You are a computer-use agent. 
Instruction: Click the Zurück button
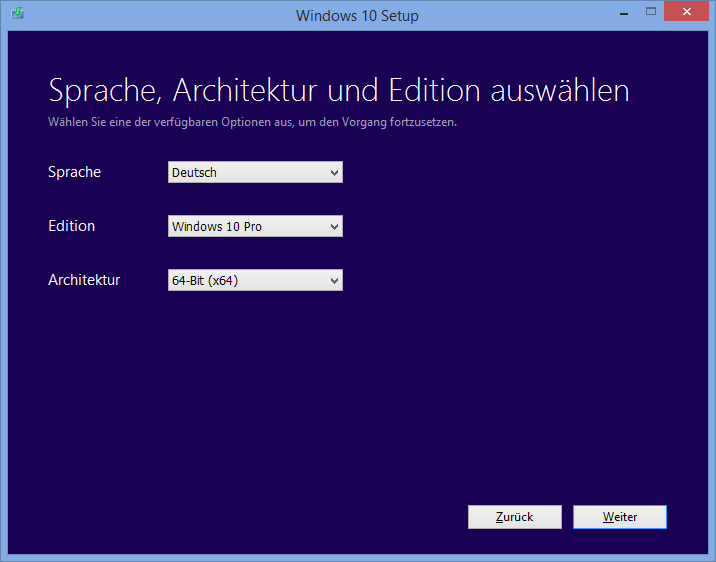point(515,517)
